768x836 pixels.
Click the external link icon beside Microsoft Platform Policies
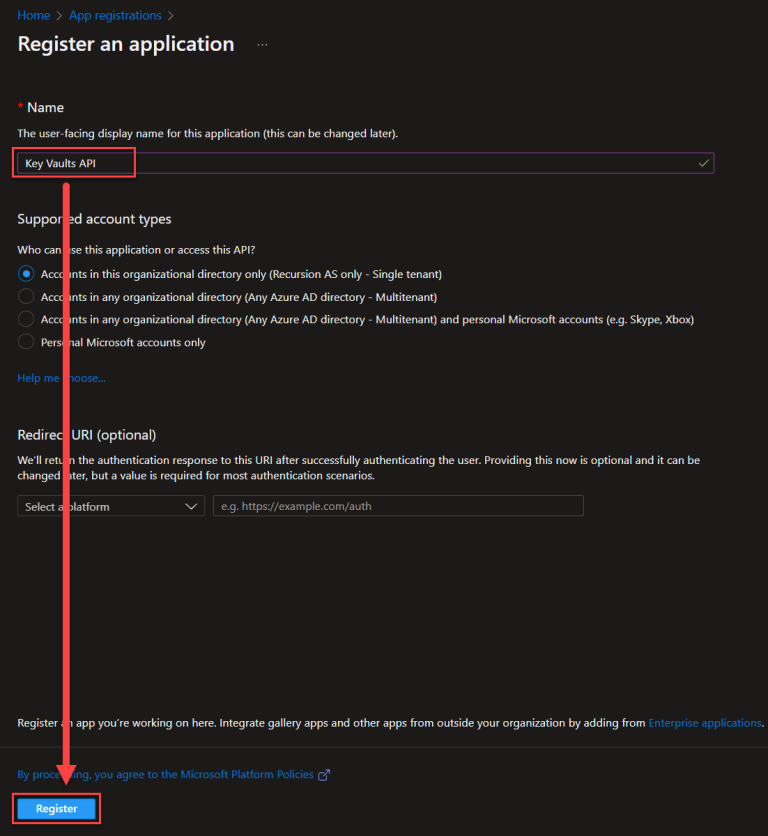(x=322, y=773)
